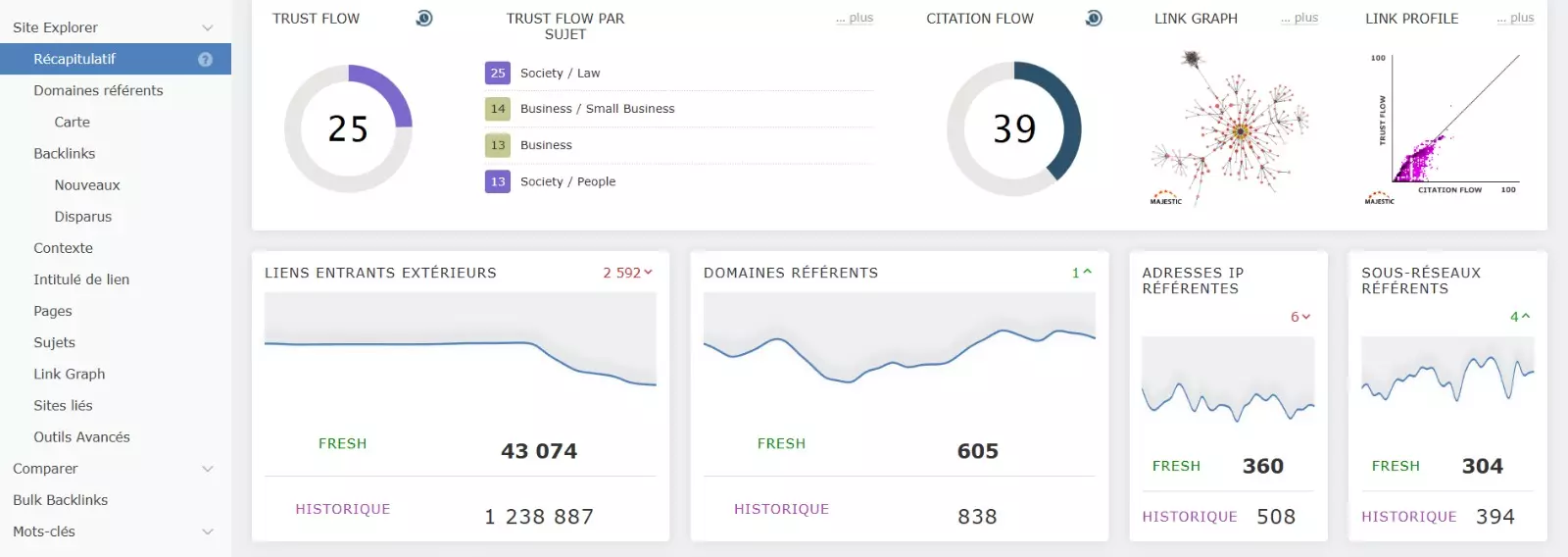Go to Outils Avancés
The height and width of the screenshot is (557, 1568).
(x=81, y=437)
